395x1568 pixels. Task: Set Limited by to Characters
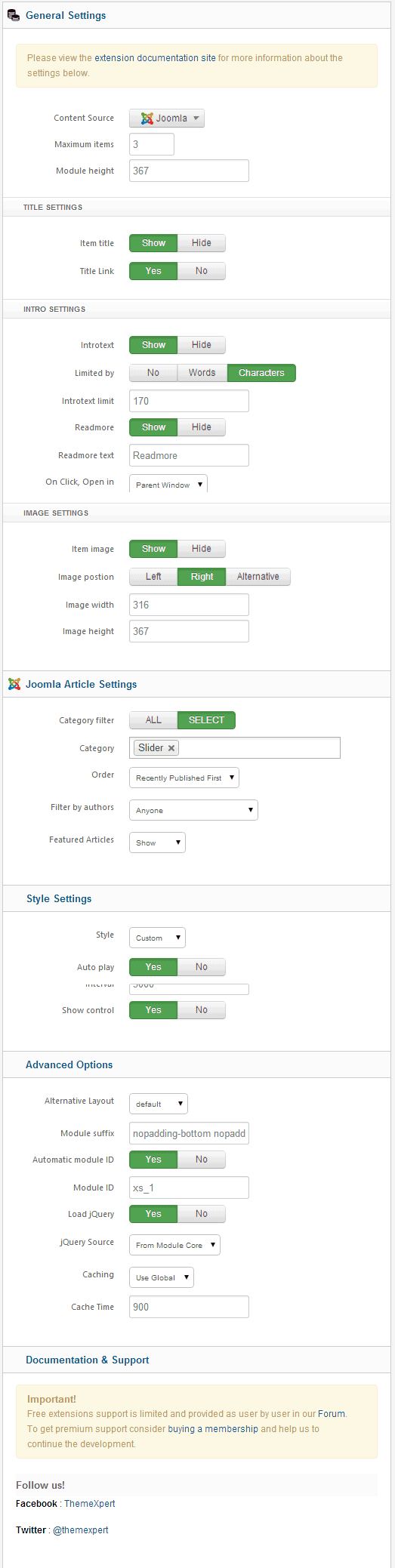coord(261,373)
